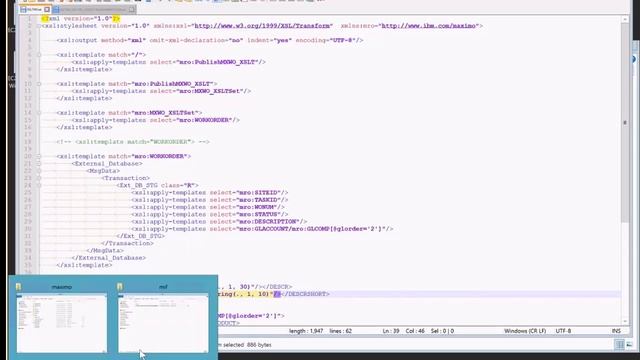This screenshot has height=360, width=640.
Task: Click the http://www.ibm.com/maximo URL
Action: click(x=429, y=26)
